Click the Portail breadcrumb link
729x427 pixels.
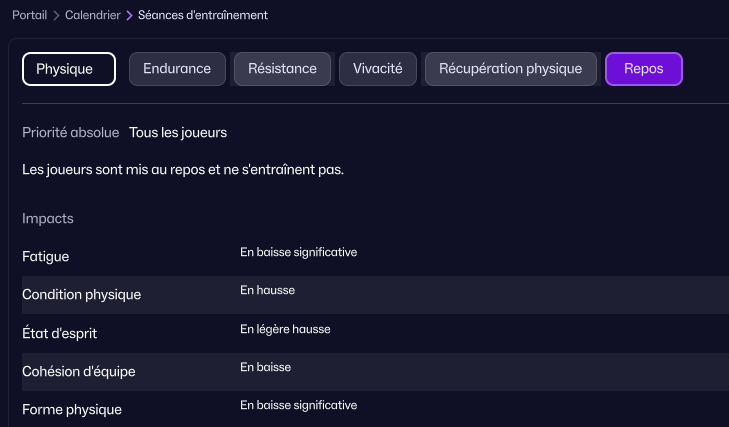tap(29, 16)
